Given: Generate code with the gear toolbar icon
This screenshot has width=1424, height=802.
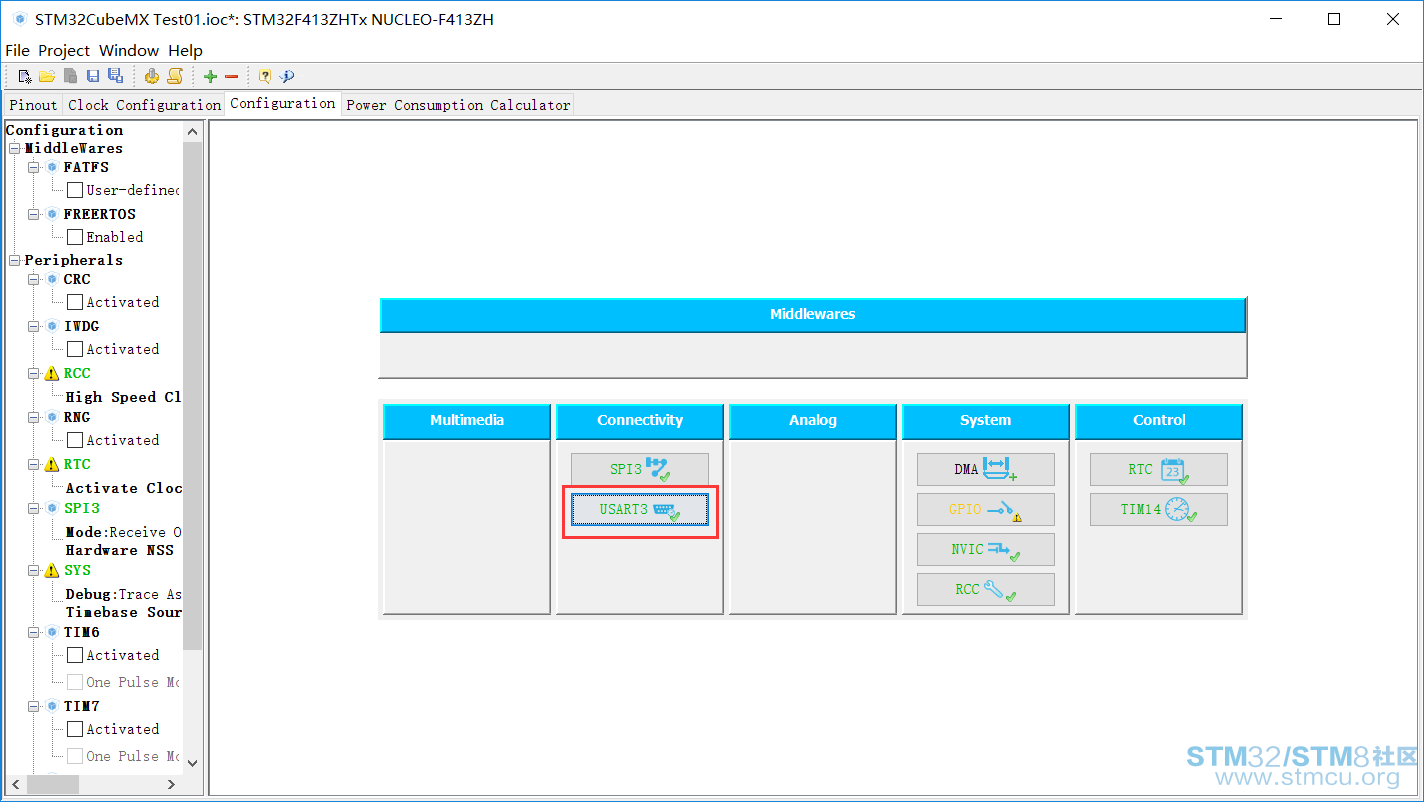Looking at the screenshot, I should (152, 76).
